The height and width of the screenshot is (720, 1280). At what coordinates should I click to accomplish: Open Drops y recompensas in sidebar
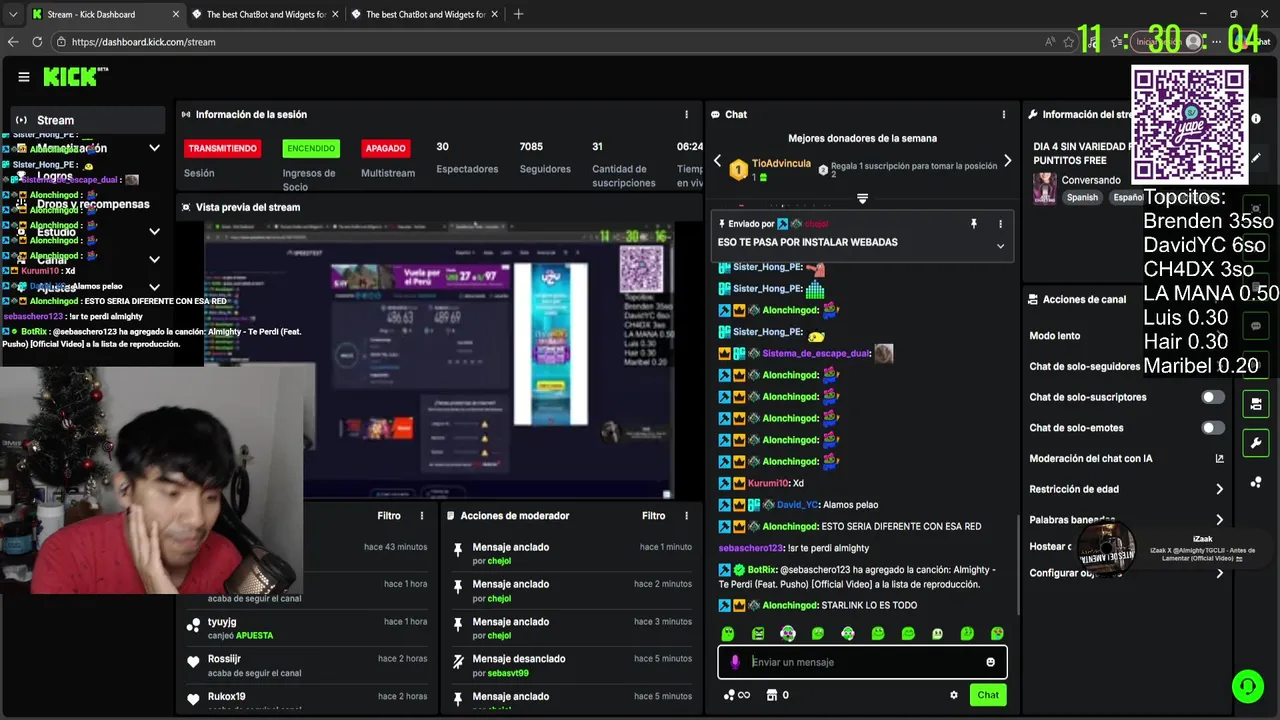[x=88, y=204]
